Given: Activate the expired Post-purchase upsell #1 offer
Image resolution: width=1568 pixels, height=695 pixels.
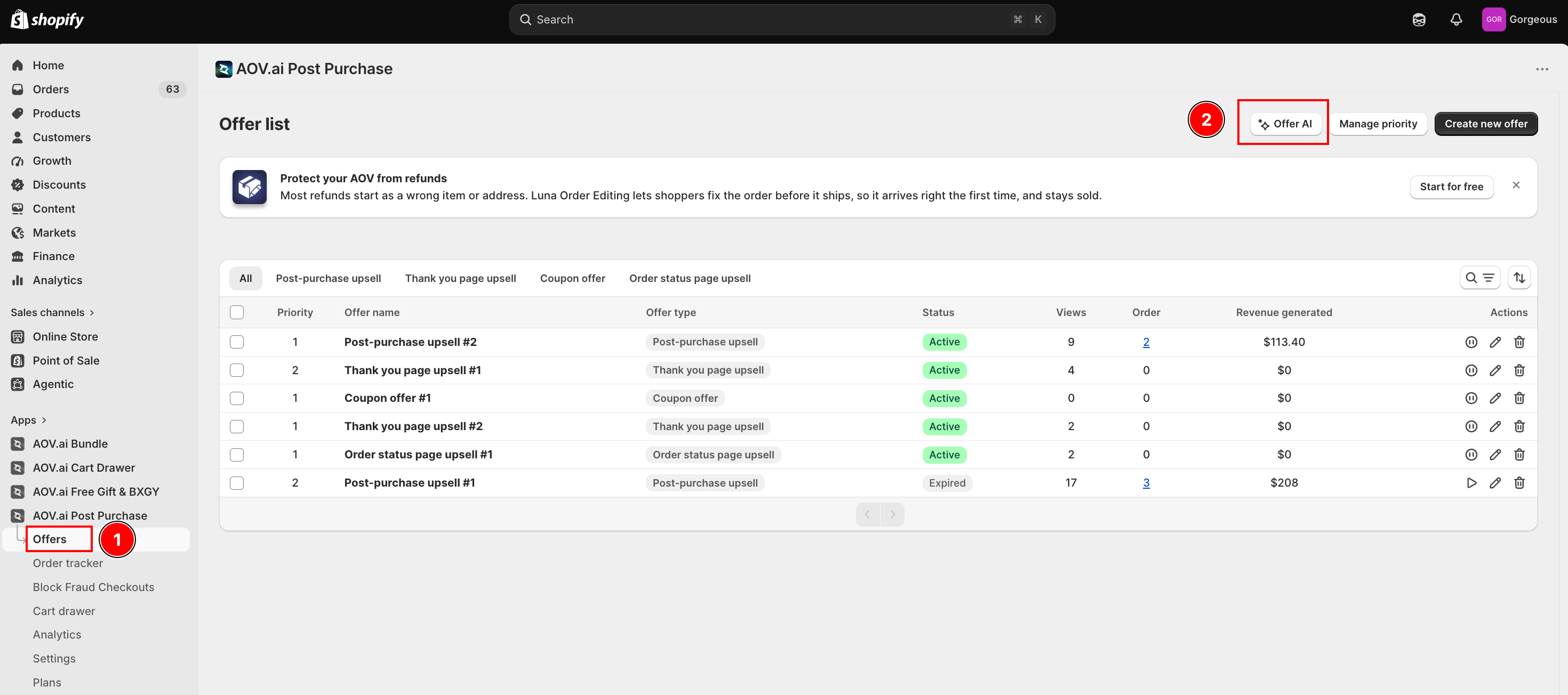Looking at the screenshot, I should point(1471,483).
